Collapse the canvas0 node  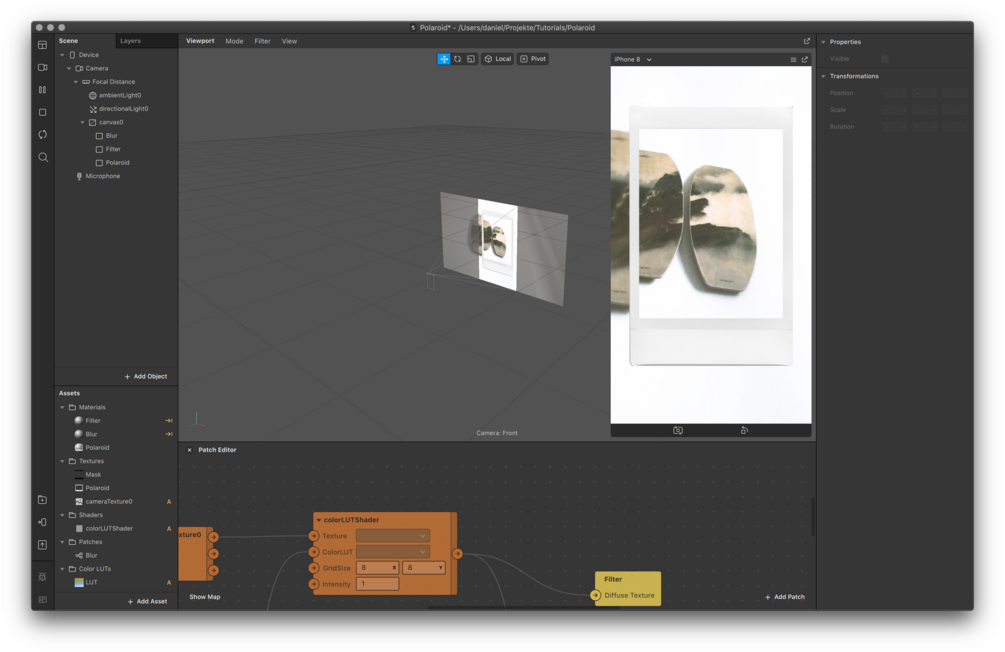pyautogui.click(x=83, y=122)
